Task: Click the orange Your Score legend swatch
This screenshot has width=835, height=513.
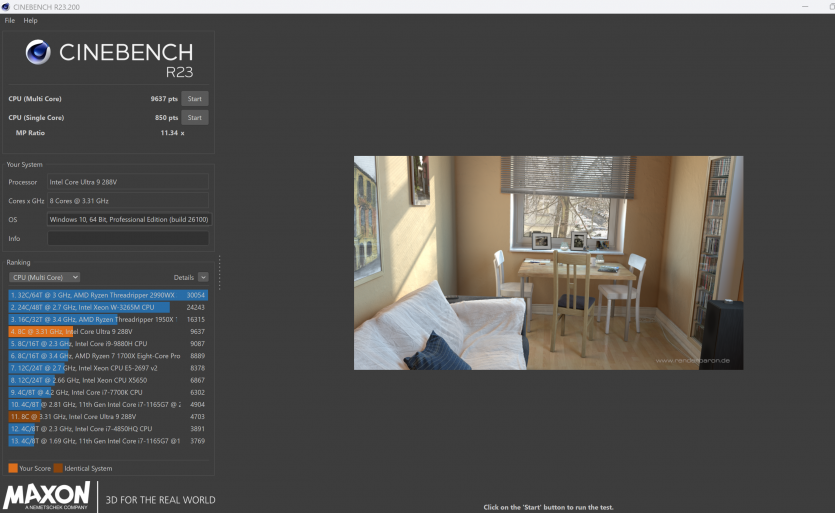Action: pyautogui.click(x=12, y=468)
